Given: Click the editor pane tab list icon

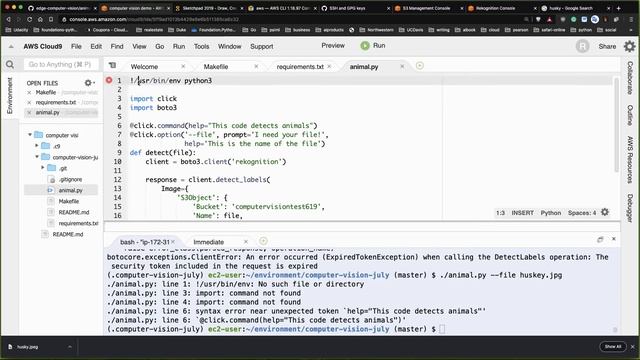Looking at the screenshot, I should coord(112,65).
